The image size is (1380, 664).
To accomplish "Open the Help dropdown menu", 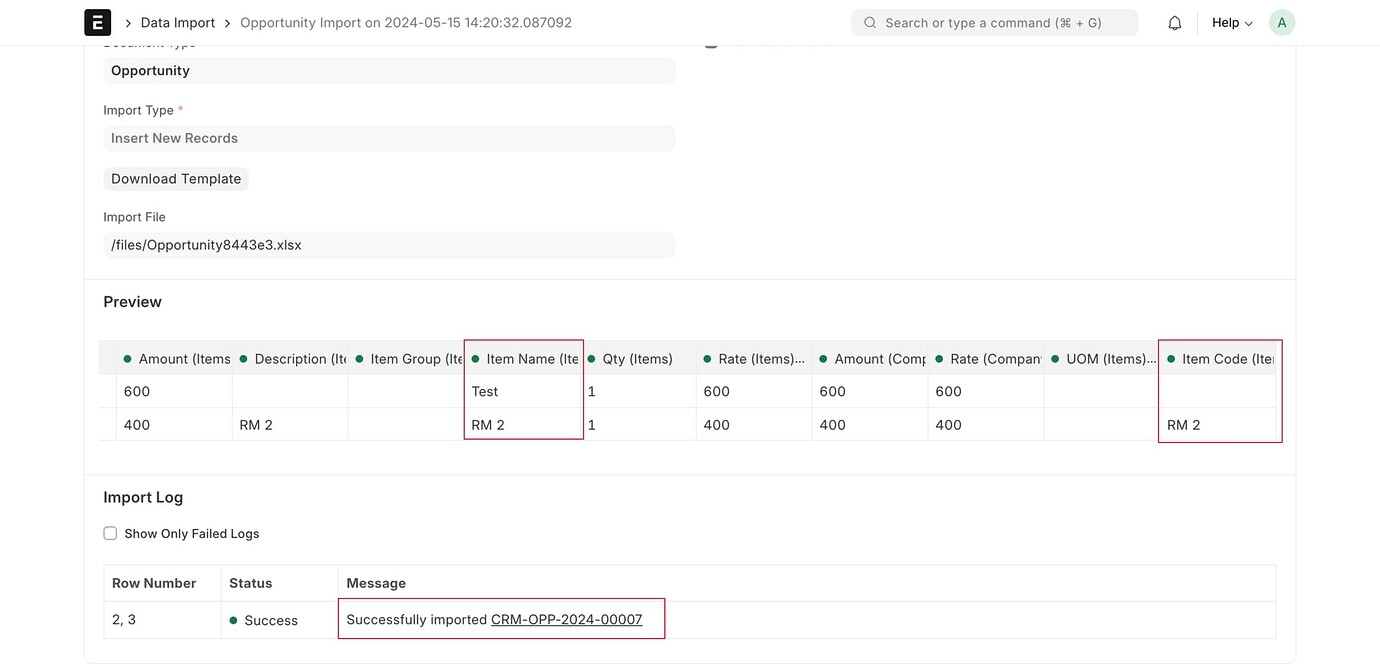I will (1232, 22).
